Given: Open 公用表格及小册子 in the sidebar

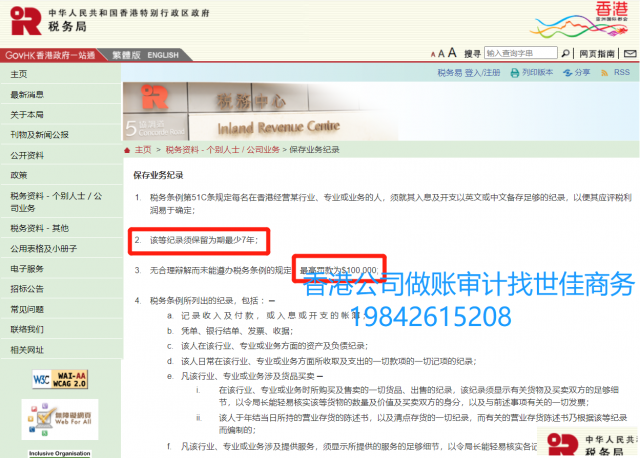Looking at the screenshot, I should (61, 249).
